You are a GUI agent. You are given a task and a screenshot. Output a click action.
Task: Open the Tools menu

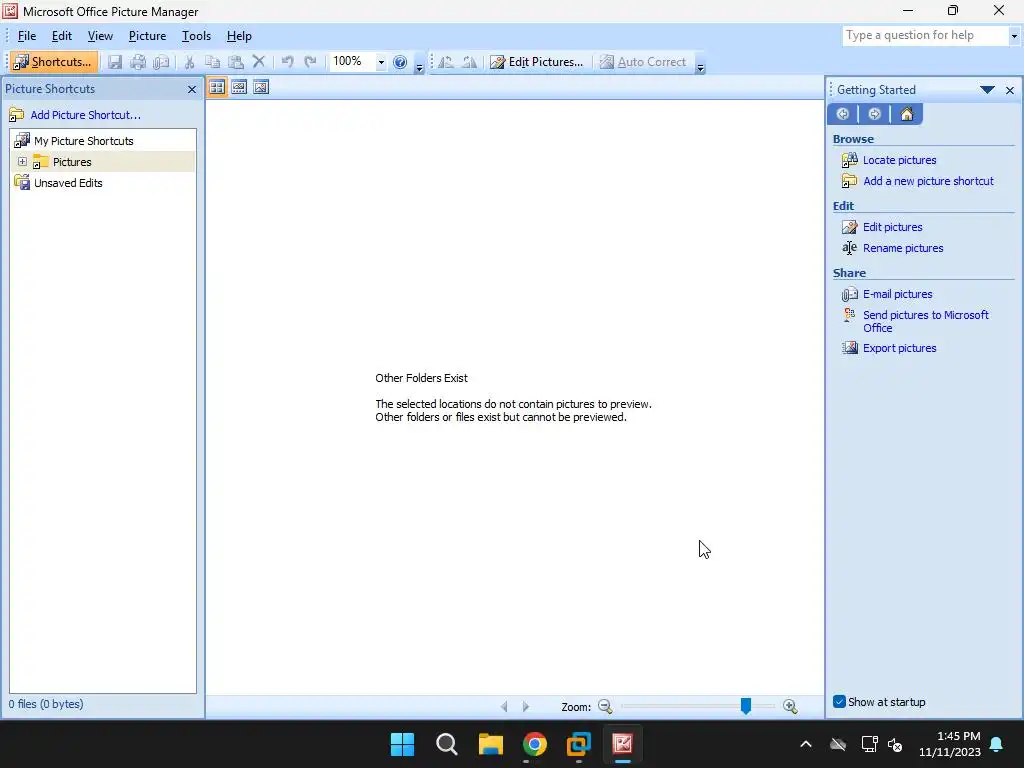click(x=196, y=36)
